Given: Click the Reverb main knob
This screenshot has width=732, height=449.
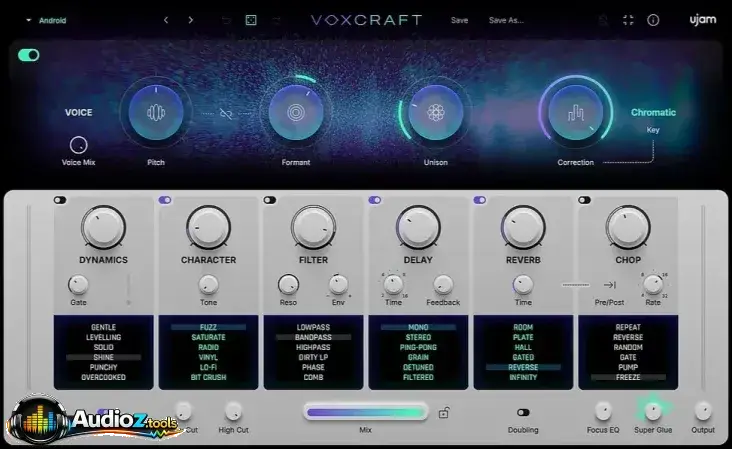Looking at the screenshot, I should [523, 227].
